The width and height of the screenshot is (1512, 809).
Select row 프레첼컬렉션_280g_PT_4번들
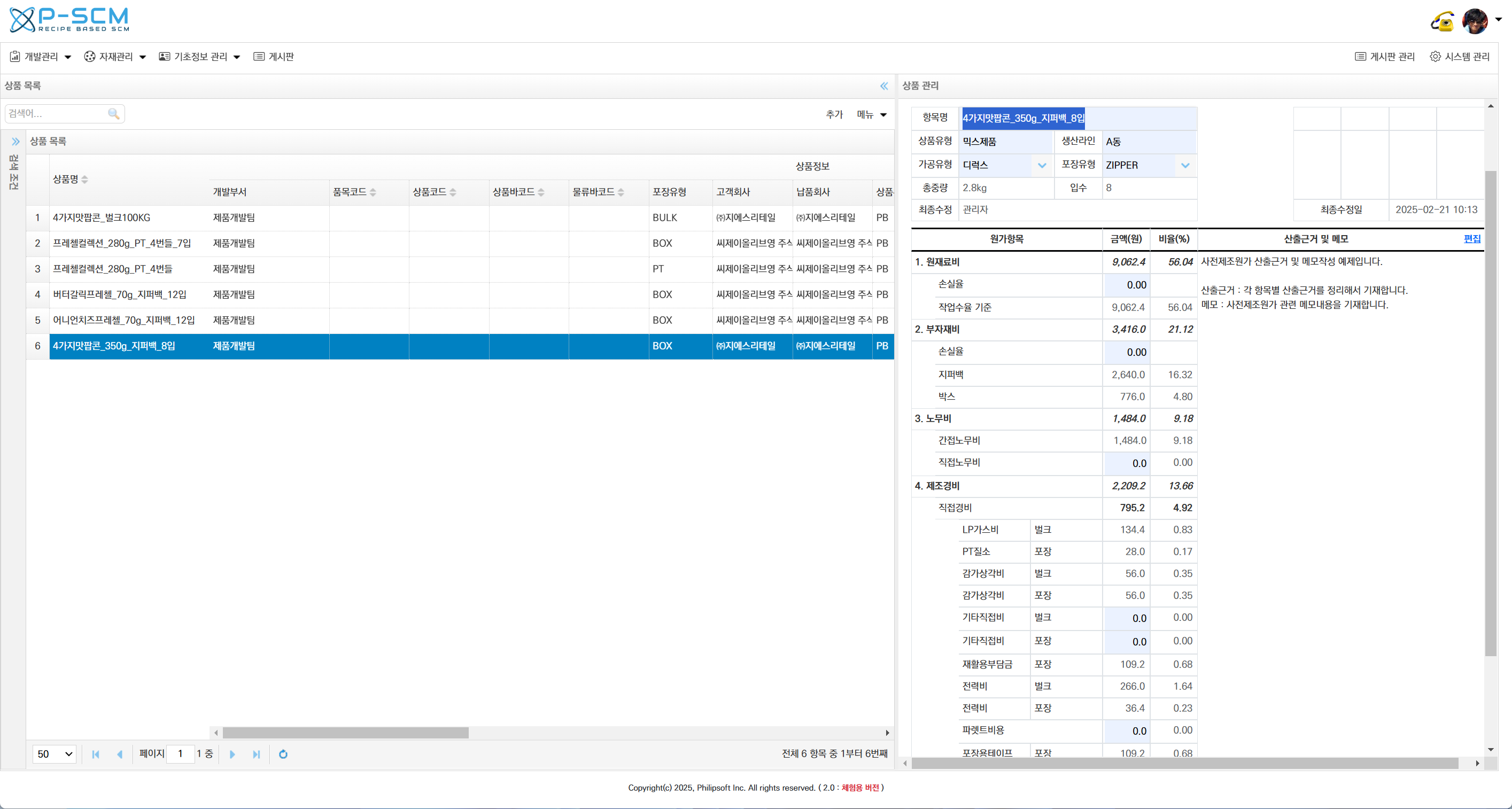tap(460, 269)
